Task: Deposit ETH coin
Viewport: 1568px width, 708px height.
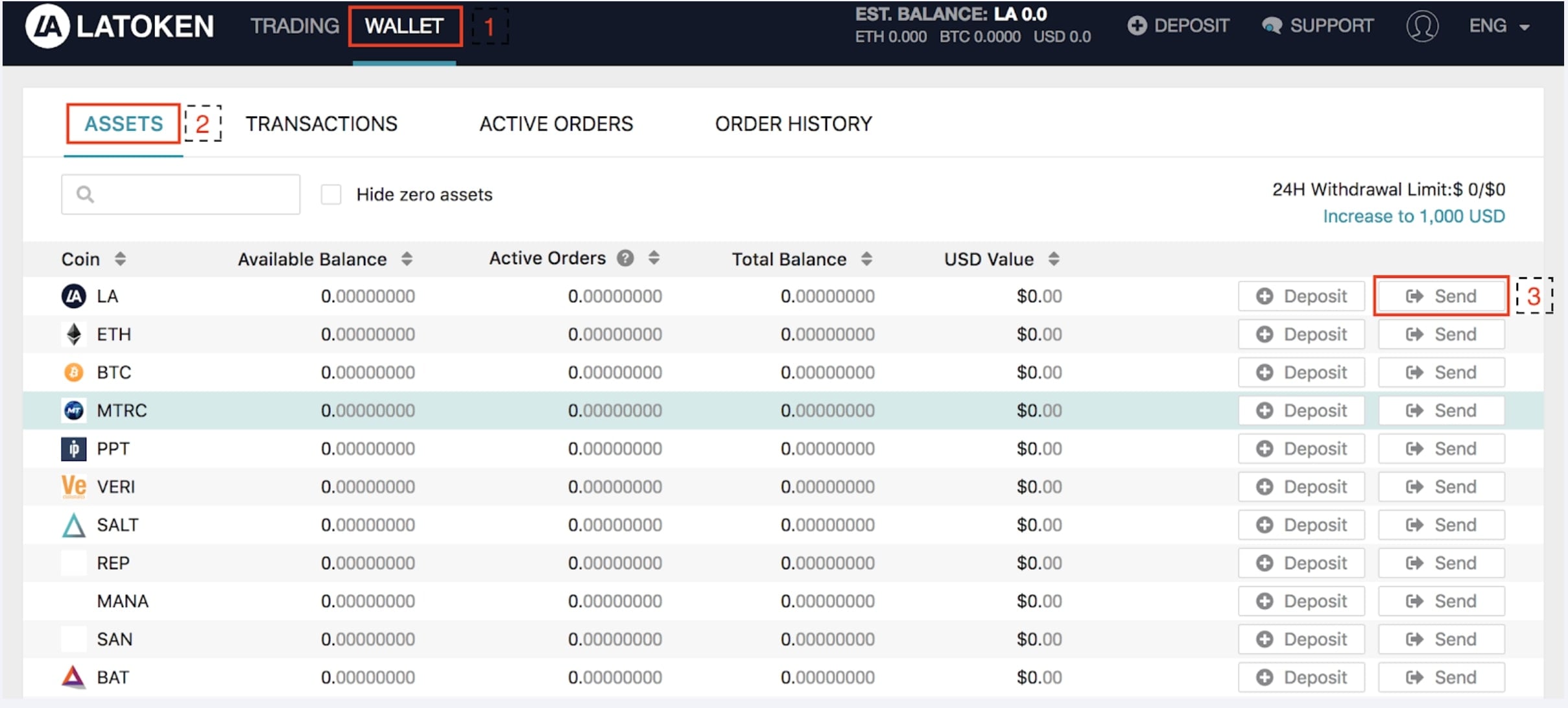Action: 1301,335
